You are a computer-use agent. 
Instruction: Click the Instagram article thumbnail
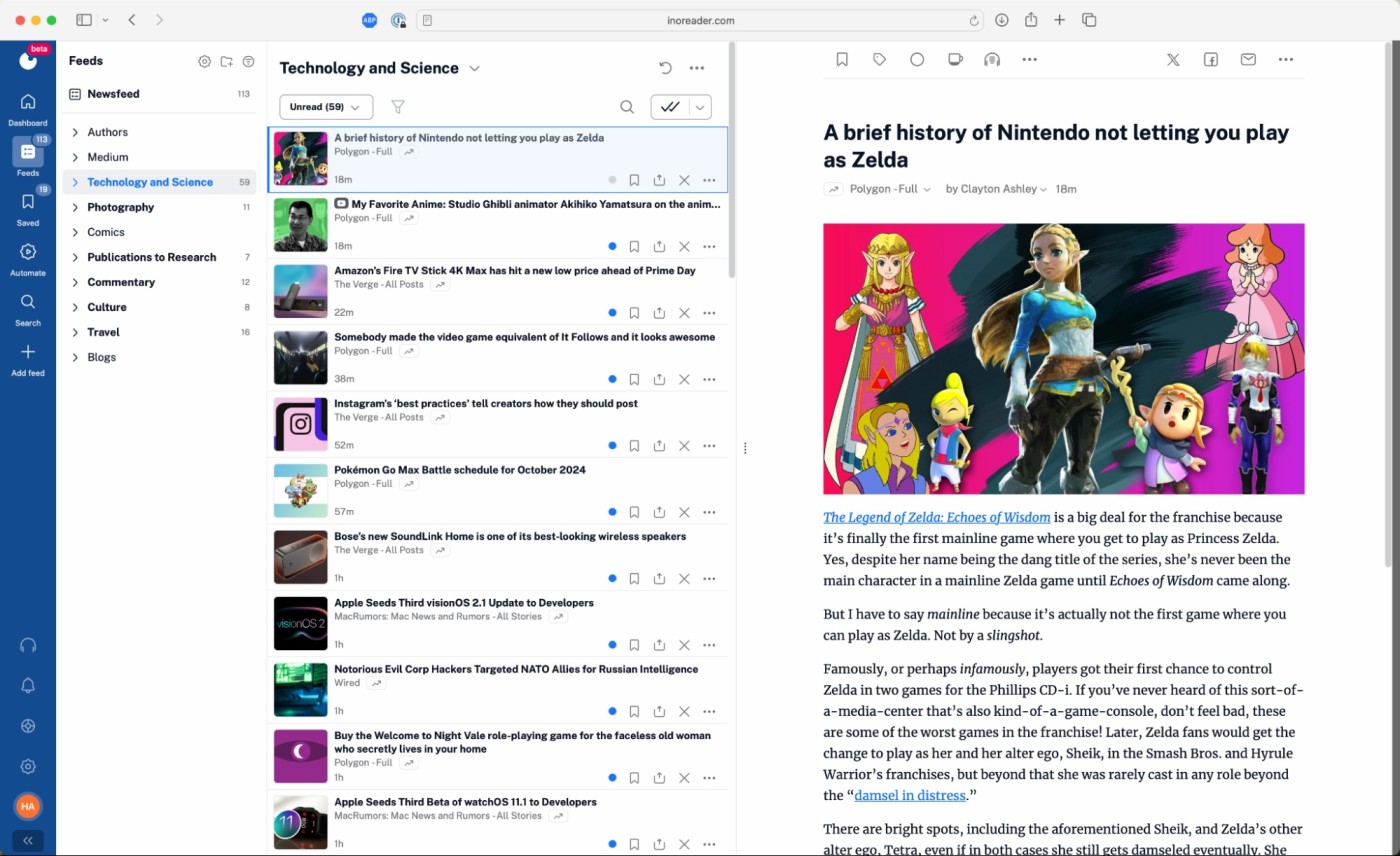pos(301,424)
